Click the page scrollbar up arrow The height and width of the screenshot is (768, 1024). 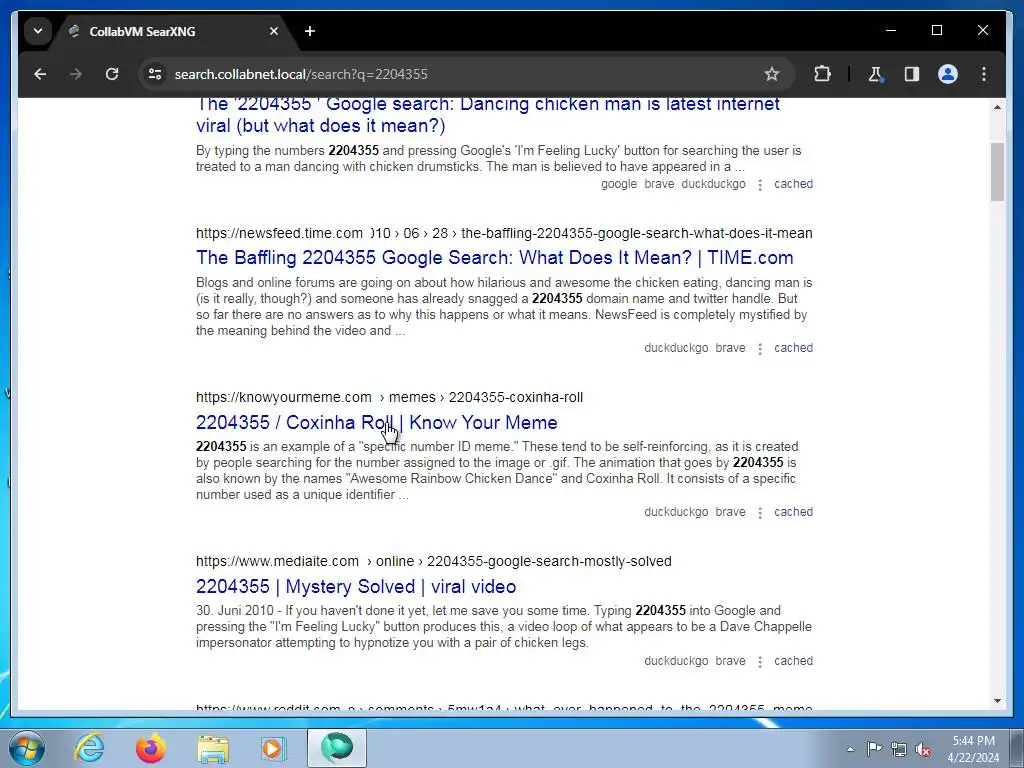coord(997,106)
